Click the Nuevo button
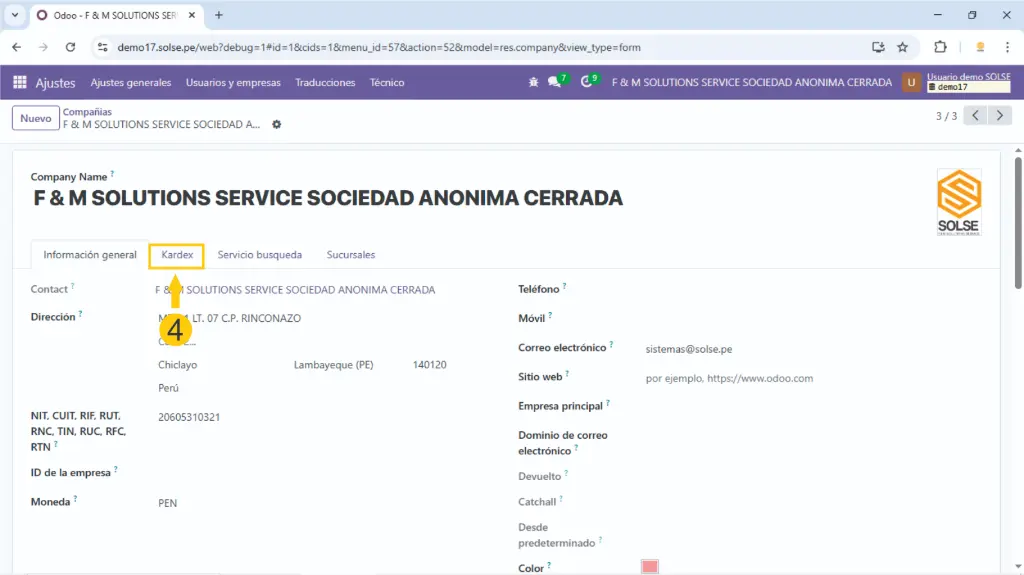This screenshot has width=1024, height=575. click(x=35, y=118)
